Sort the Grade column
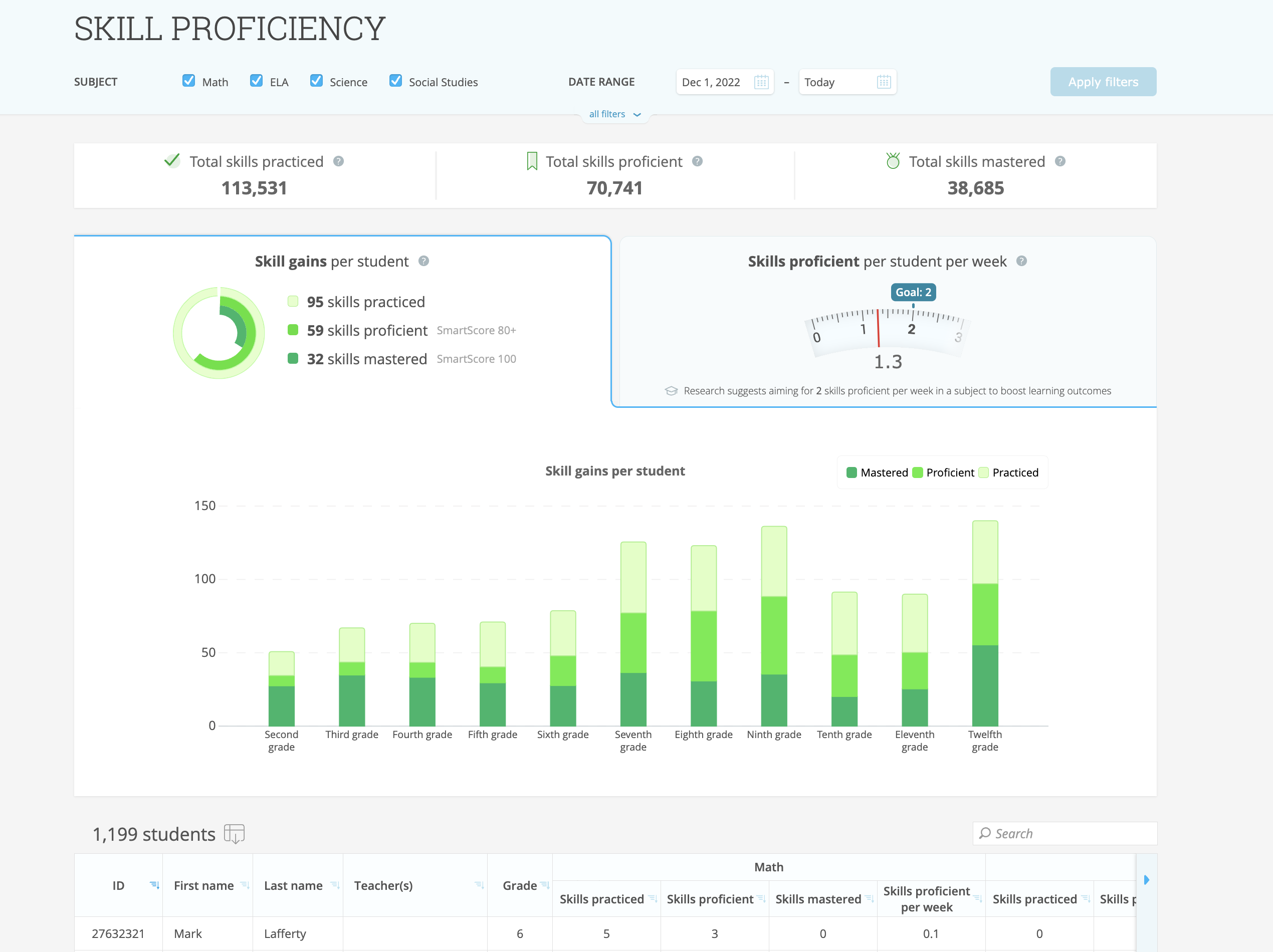Image resolution: width=1273 pixels, height=952 pixels. 544,885
